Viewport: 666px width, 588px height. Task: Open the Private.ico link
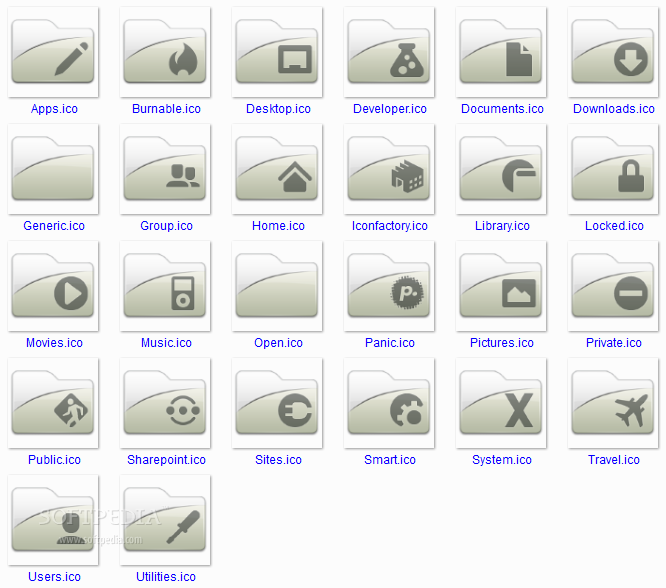[614, 343]
